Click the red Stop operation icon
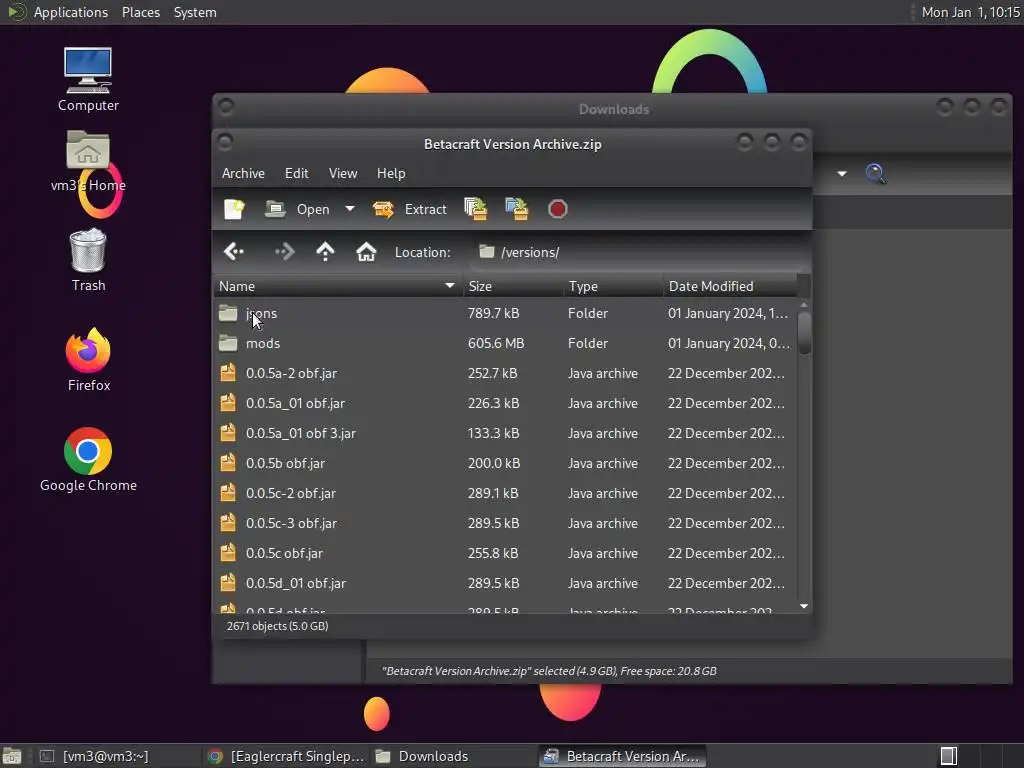Image resolution: width=1024 pixels, height=768 pixels. (557, 209)
